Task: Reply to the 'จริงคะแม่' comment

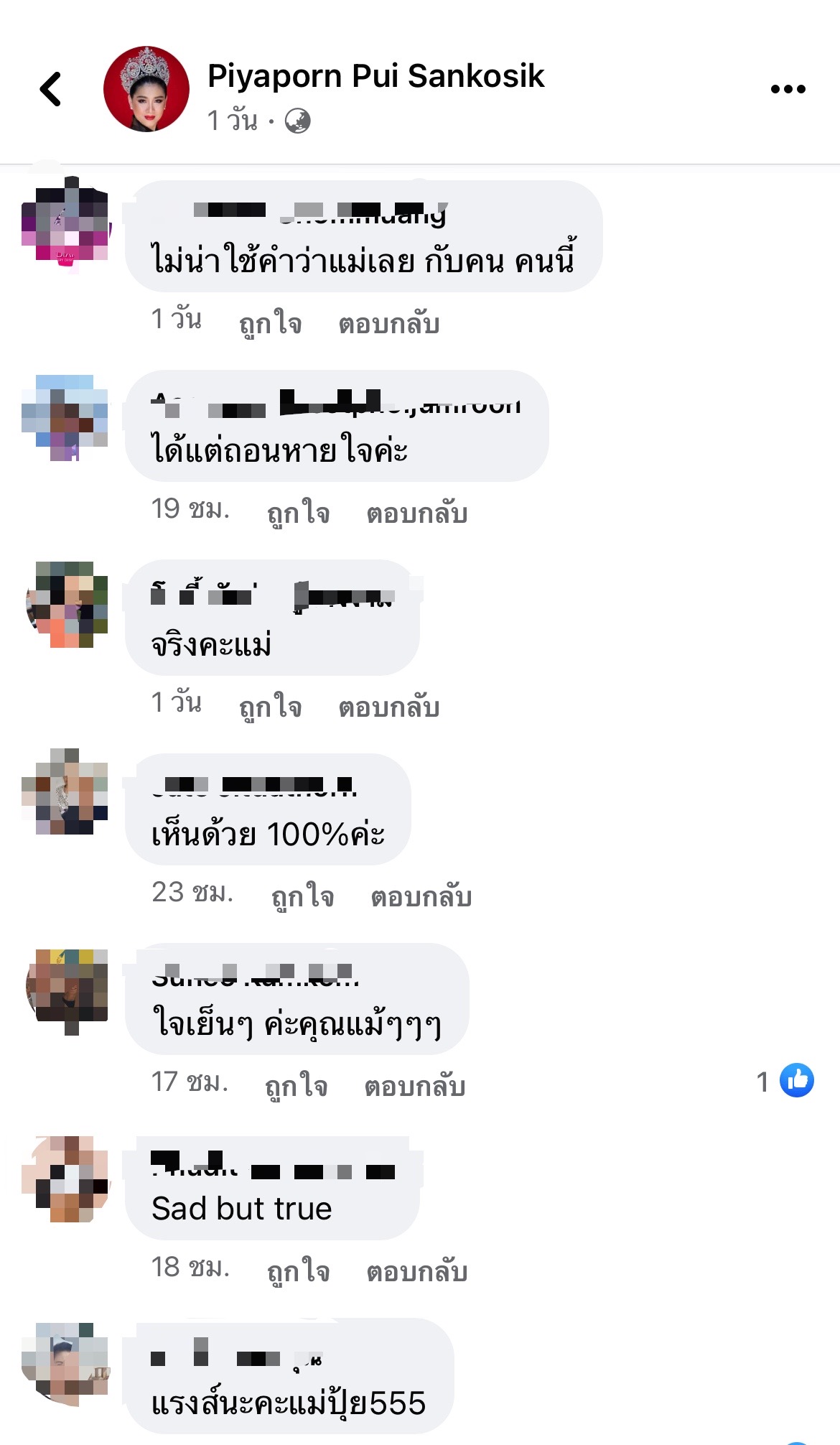Action: tap(389, 707)
